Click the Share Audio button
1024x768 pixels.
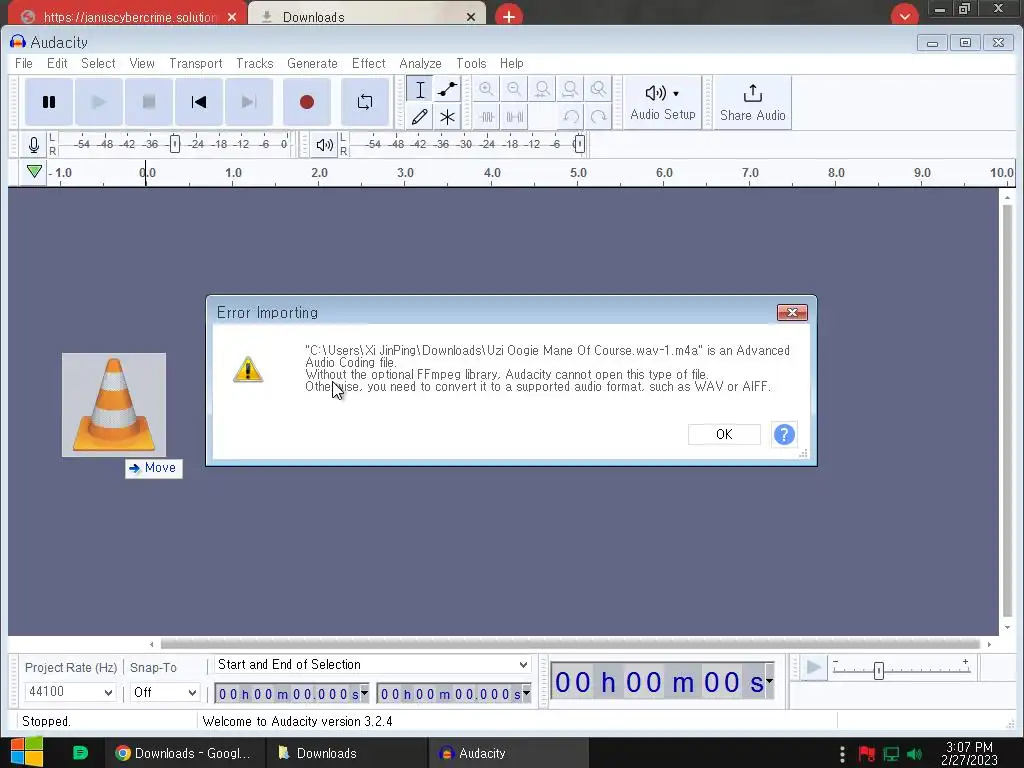coord(752,103)
